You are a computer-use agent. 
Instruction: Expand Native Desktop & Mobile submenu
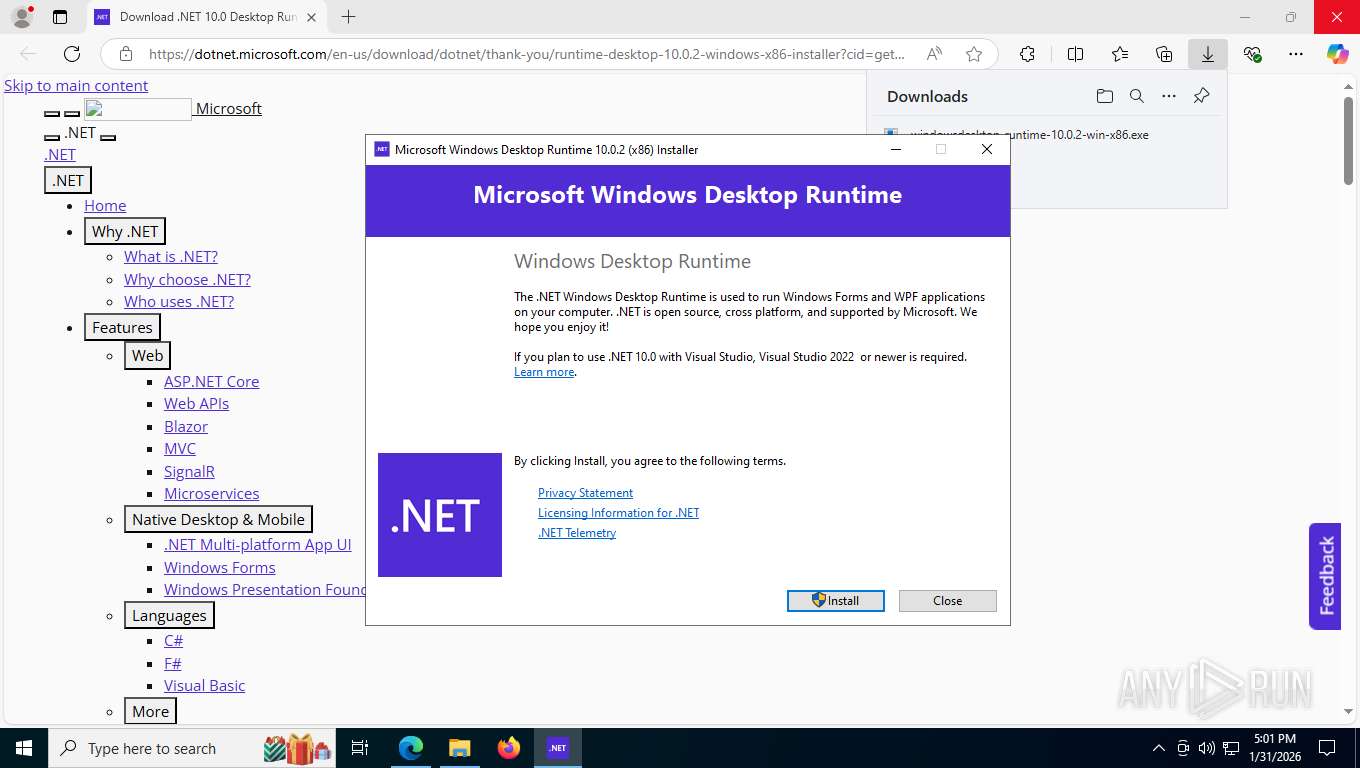coord(218,519)
